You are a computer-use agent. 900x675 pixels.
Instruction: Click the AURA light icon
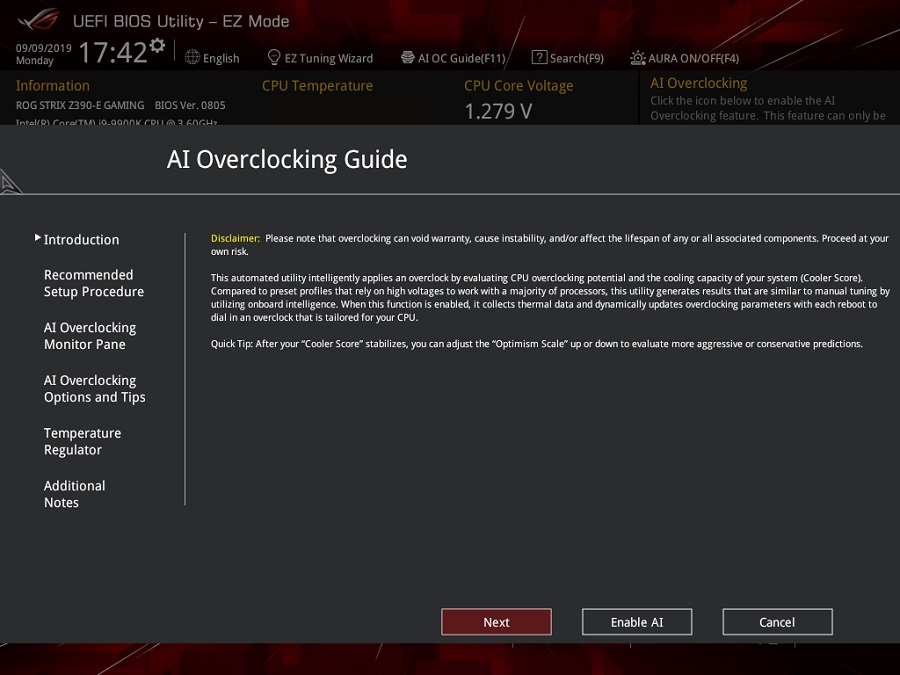[638, 57]
